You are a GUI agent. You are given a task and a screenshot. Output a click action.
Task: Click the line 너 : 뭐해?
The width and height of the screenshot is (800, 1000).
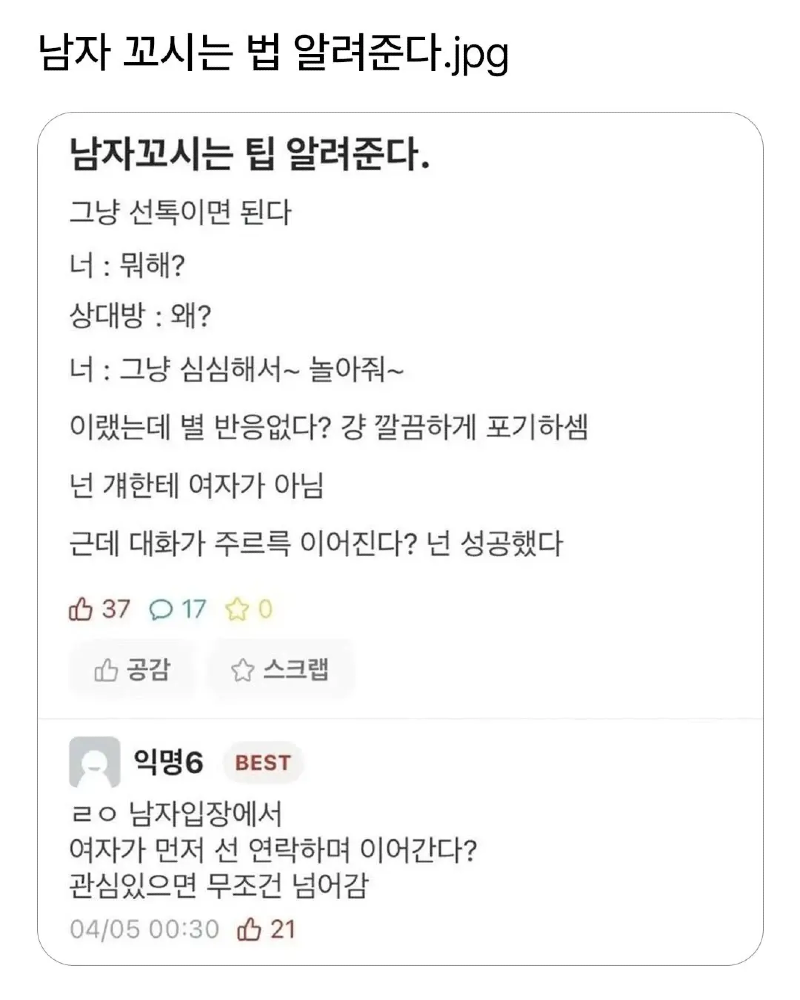click(x=128, y=267)
